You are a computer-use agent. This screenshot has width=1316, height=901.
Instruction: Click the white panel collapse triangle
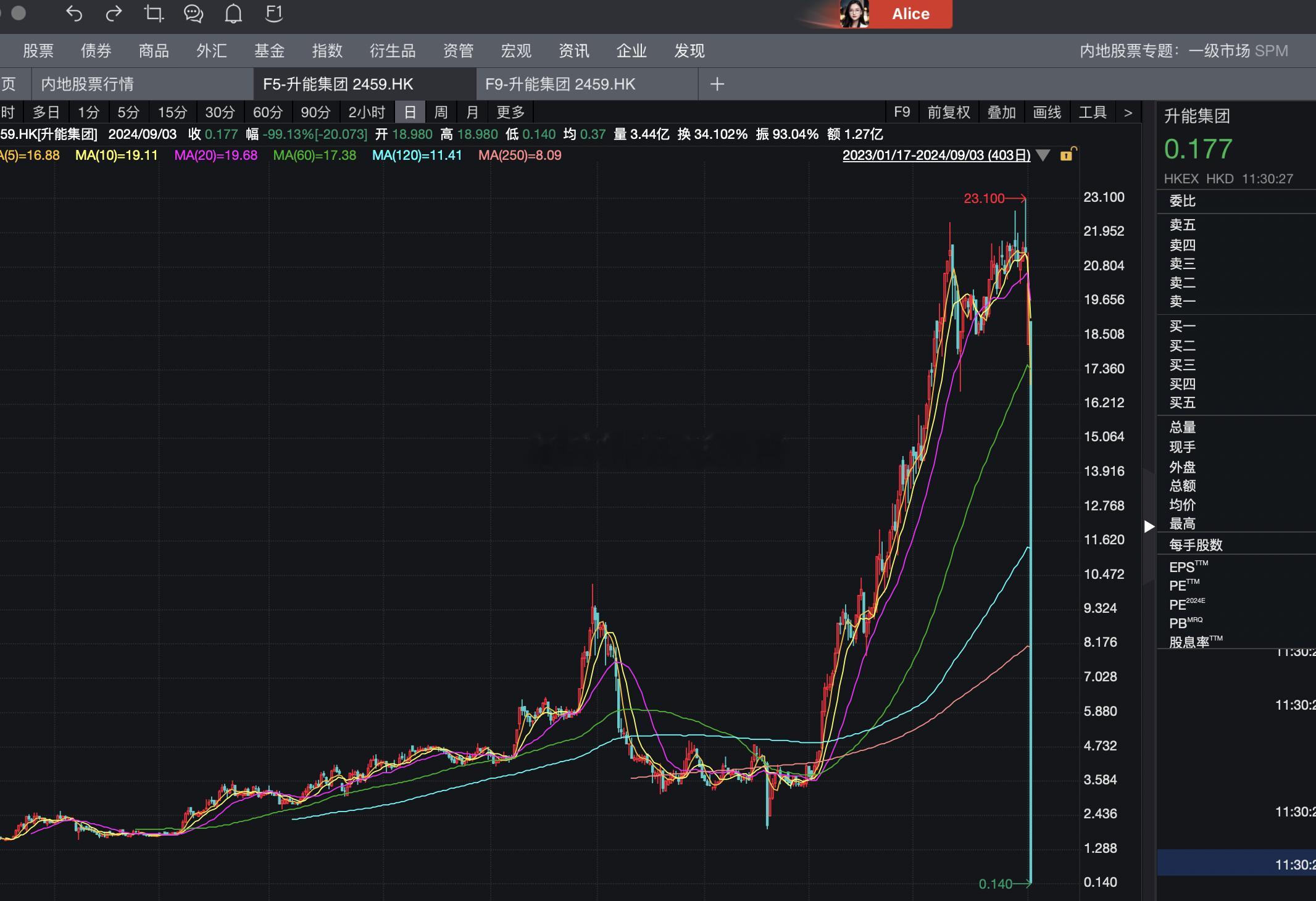pos(1149,526)
